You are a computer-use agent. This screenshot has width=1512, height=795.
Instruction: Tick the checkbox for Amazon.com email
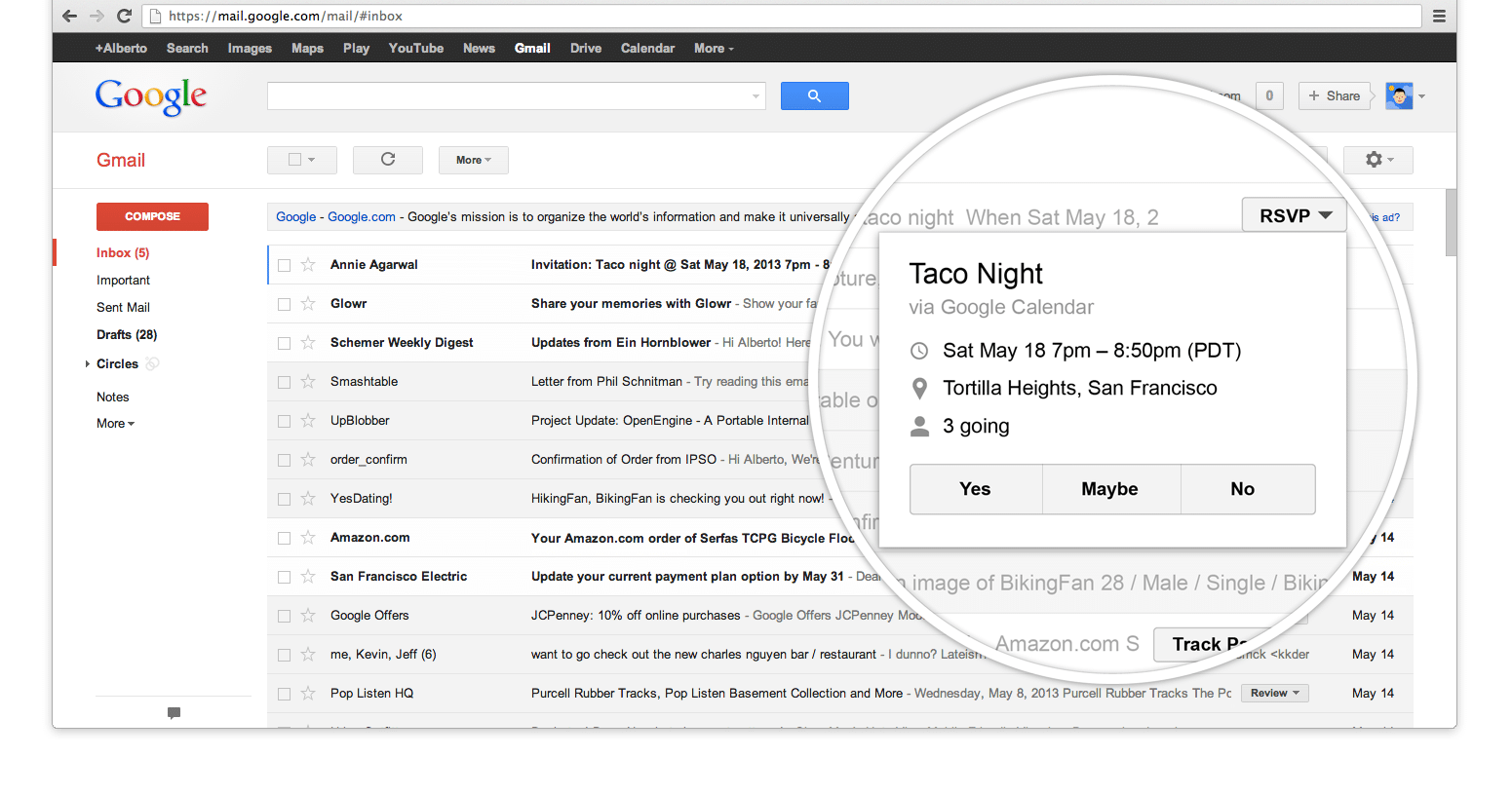pos(285,538)
